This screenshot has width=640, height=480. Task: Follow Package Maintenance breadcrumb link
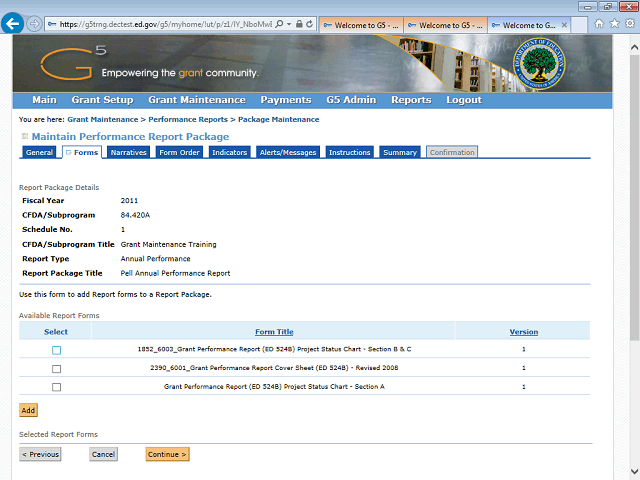tap(278, 120)
